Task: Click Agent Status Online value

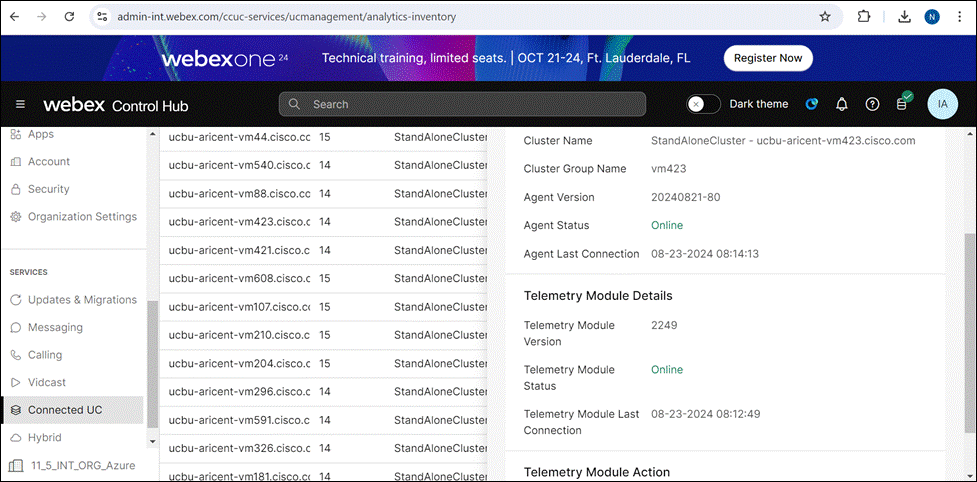Action: tap(667, 225)
